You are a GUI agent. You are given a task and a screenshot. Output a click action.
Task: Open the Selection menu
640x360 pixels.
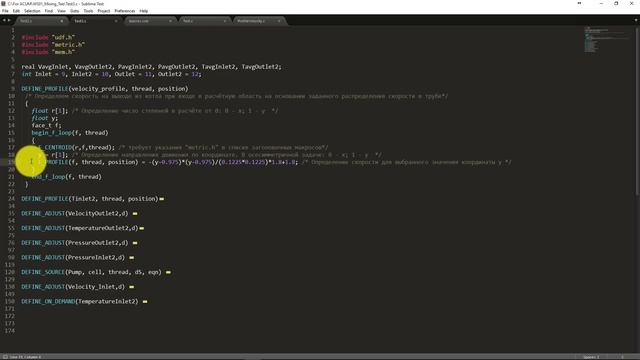tap(32, 11)
